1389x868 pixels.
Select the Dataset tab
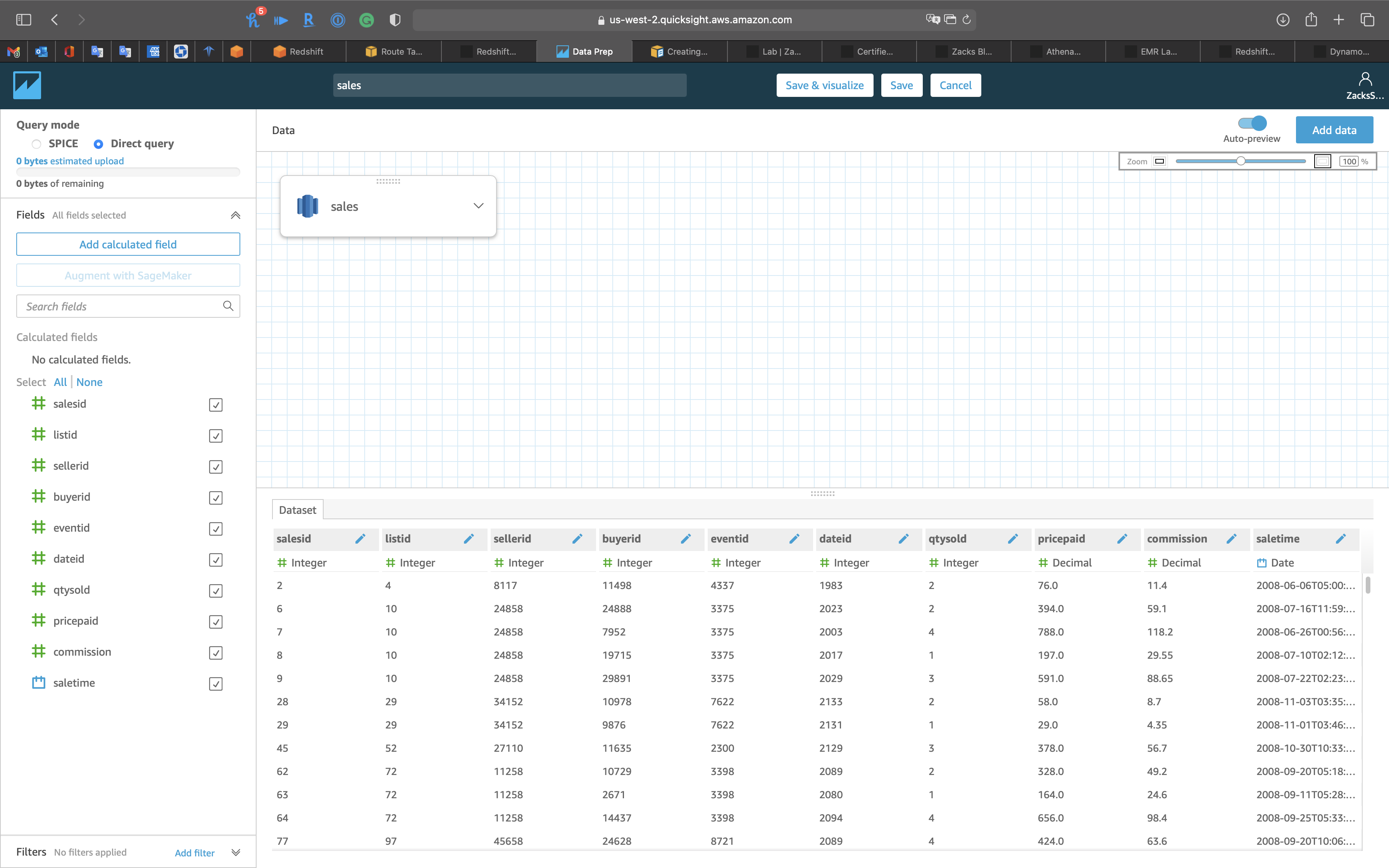[297, 510]
